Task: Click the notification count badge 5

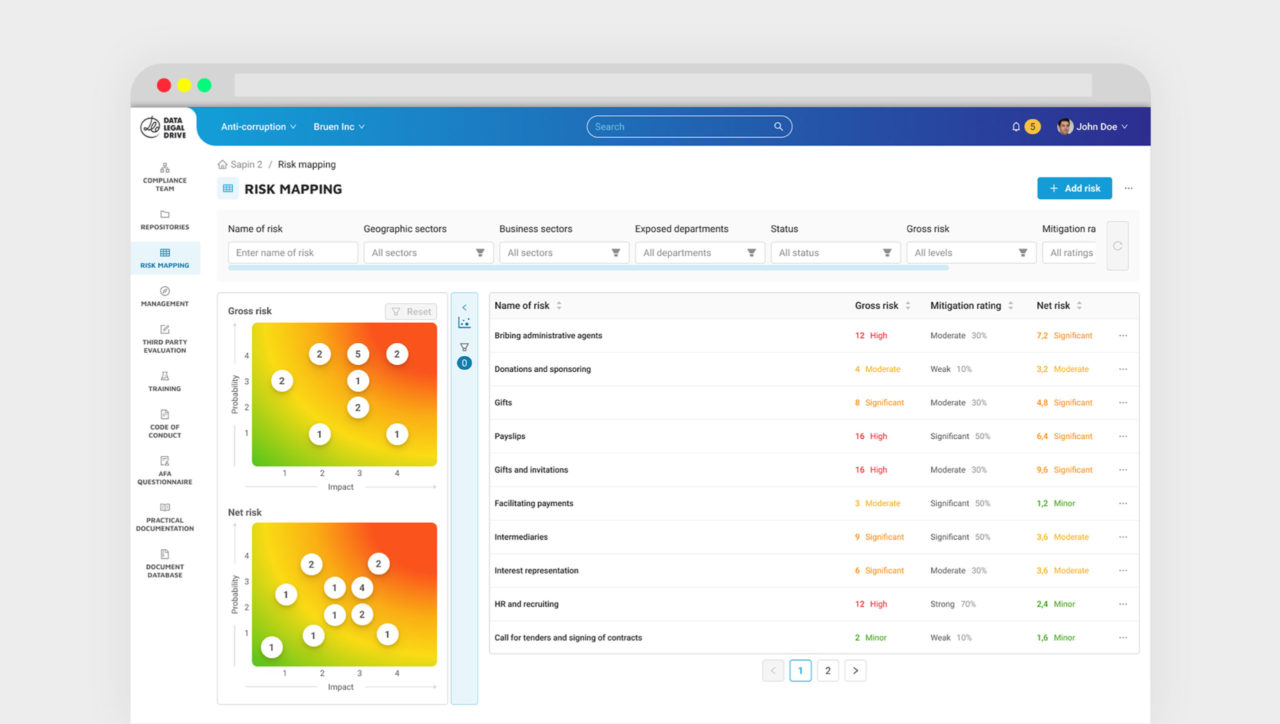Action: (1032, 127)
